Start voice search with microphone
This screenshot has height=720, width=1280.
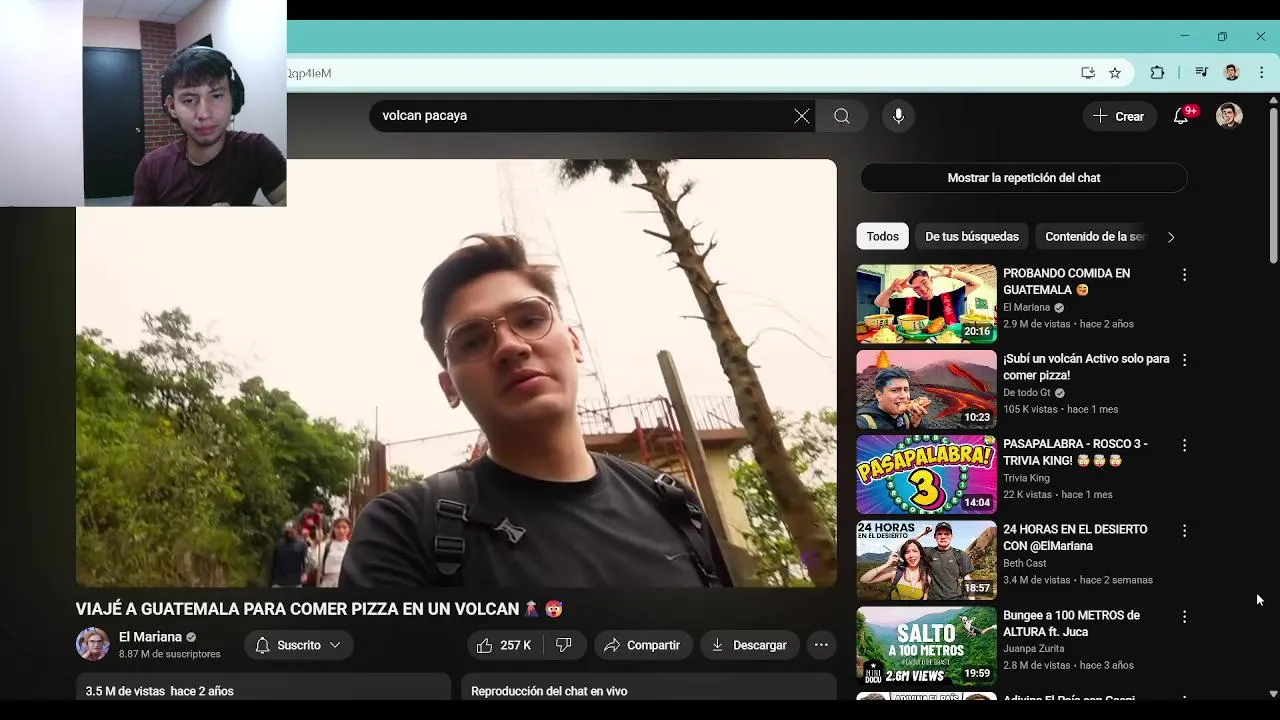coord(898,116)
